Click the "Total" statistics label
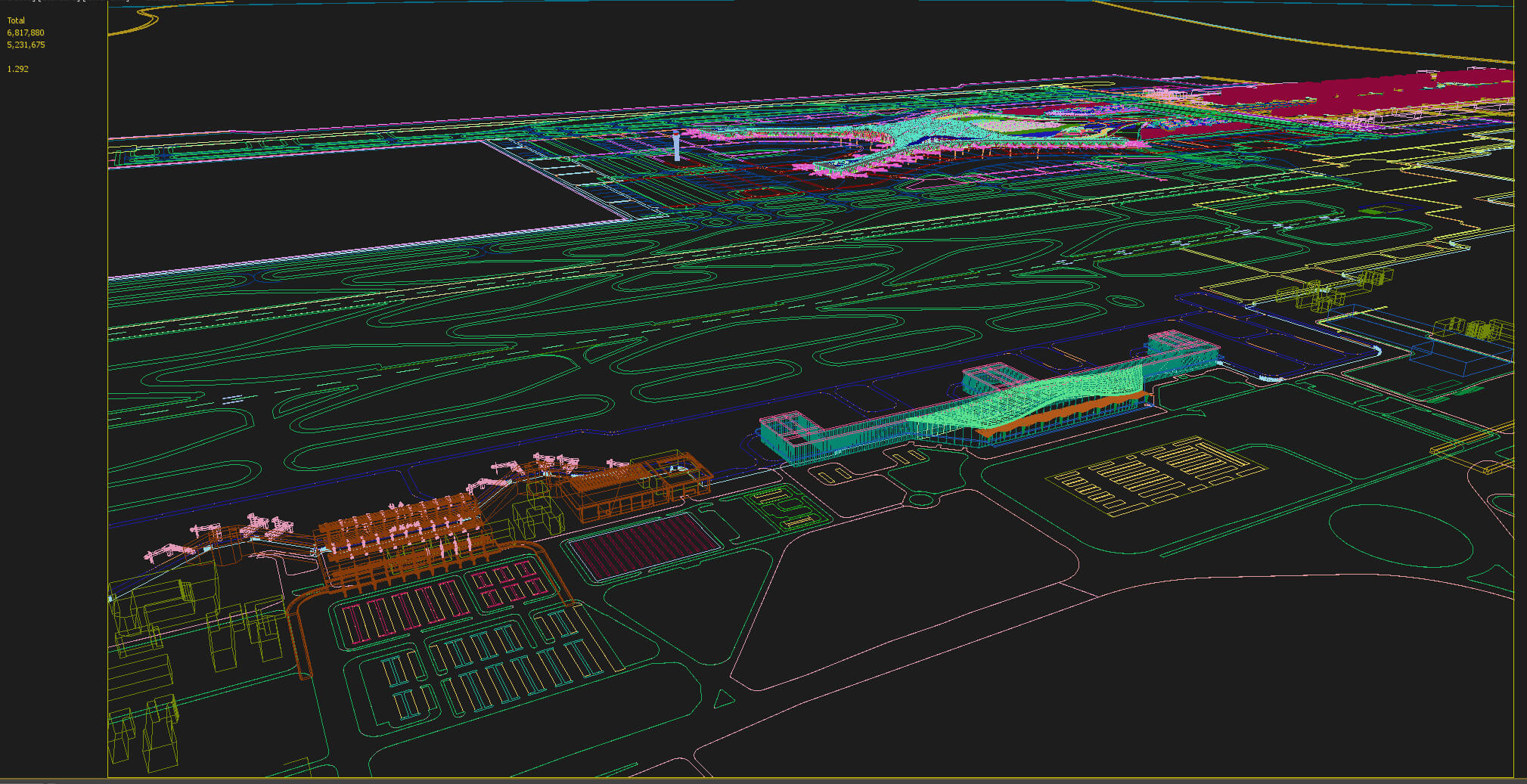This screenshot has height=784, width=1527. [16, 20]
